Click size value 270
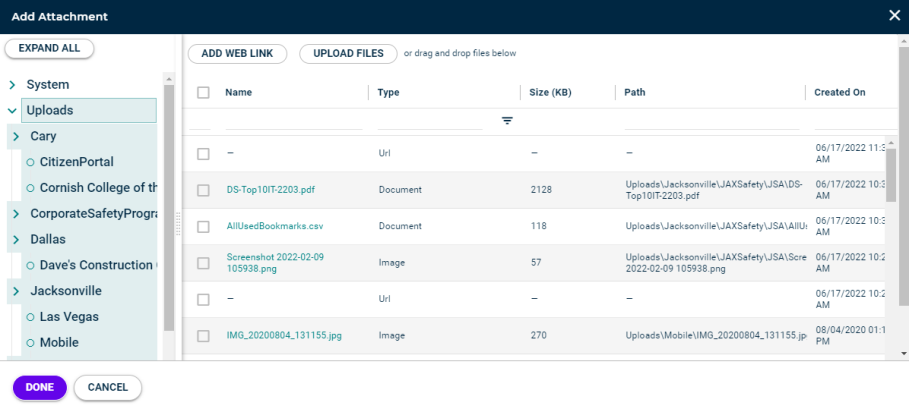The height and width of the screenshot is (412, 909). click(x=538, y=336)
